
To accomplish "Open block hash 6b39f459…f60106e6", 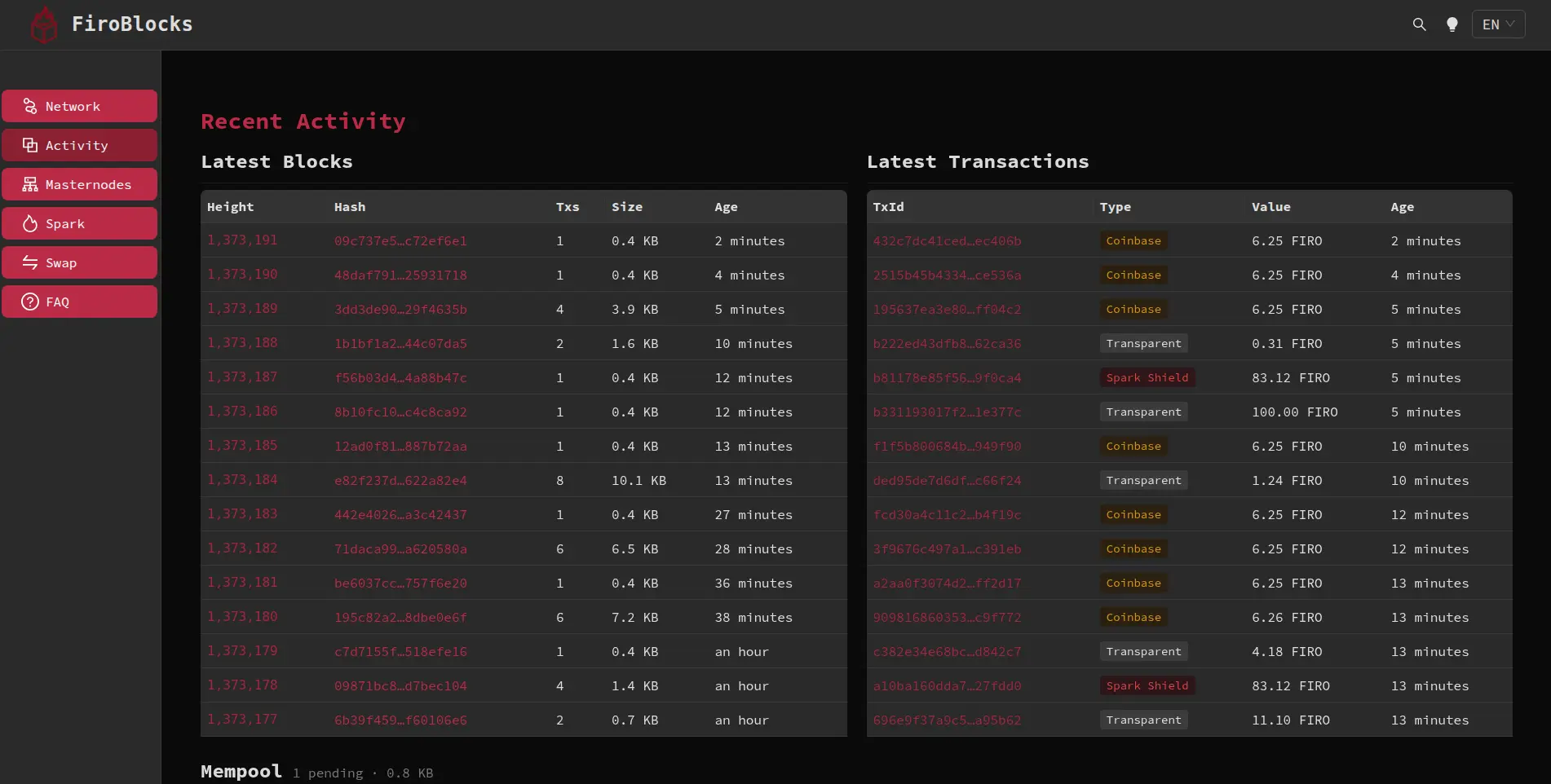I will 400,720.
